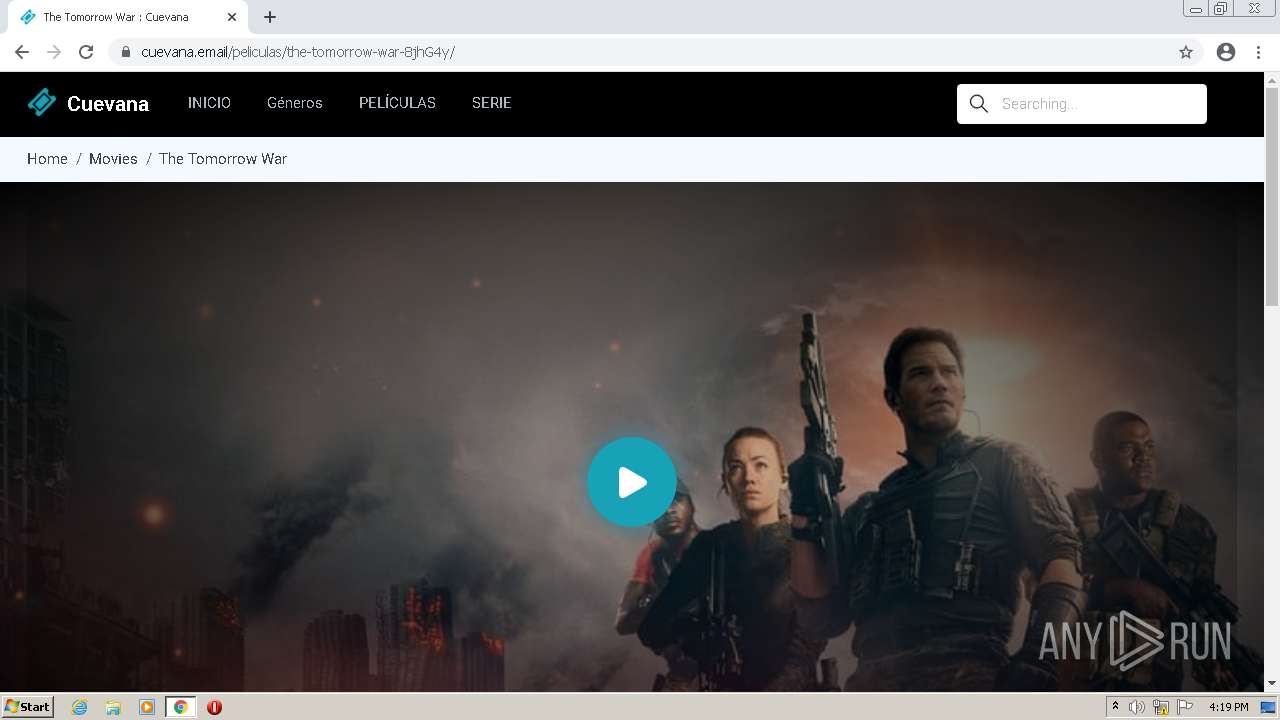Show hidden system tray icons
The image size is (1280, 720).
(x=1115, y=707)
